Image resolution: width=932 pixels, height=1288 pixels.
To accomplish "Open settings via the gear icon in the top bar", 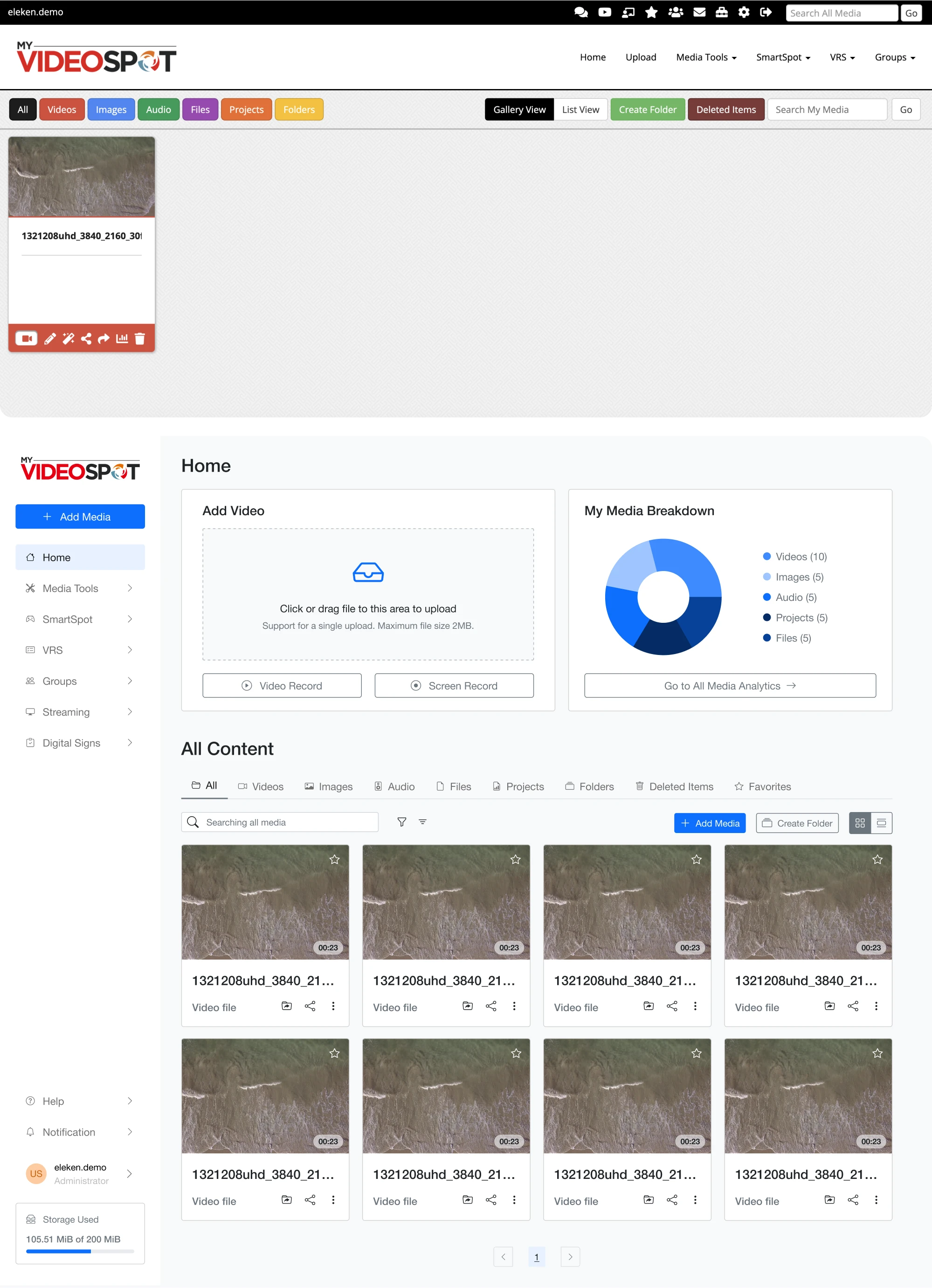I will pyautogui.click(x=744, y=12).
